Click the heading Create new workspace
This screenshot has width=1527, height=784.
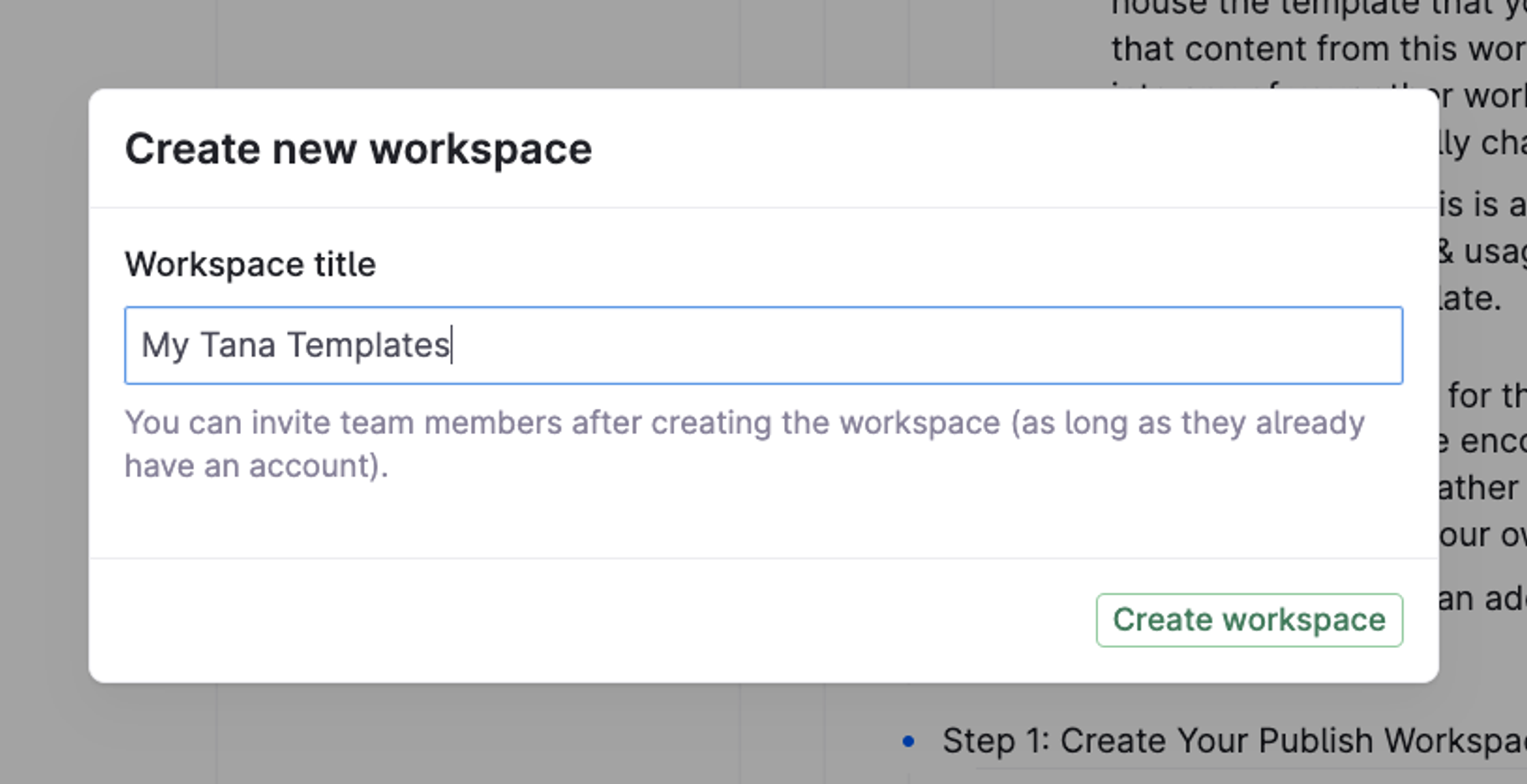coord(358,148)
